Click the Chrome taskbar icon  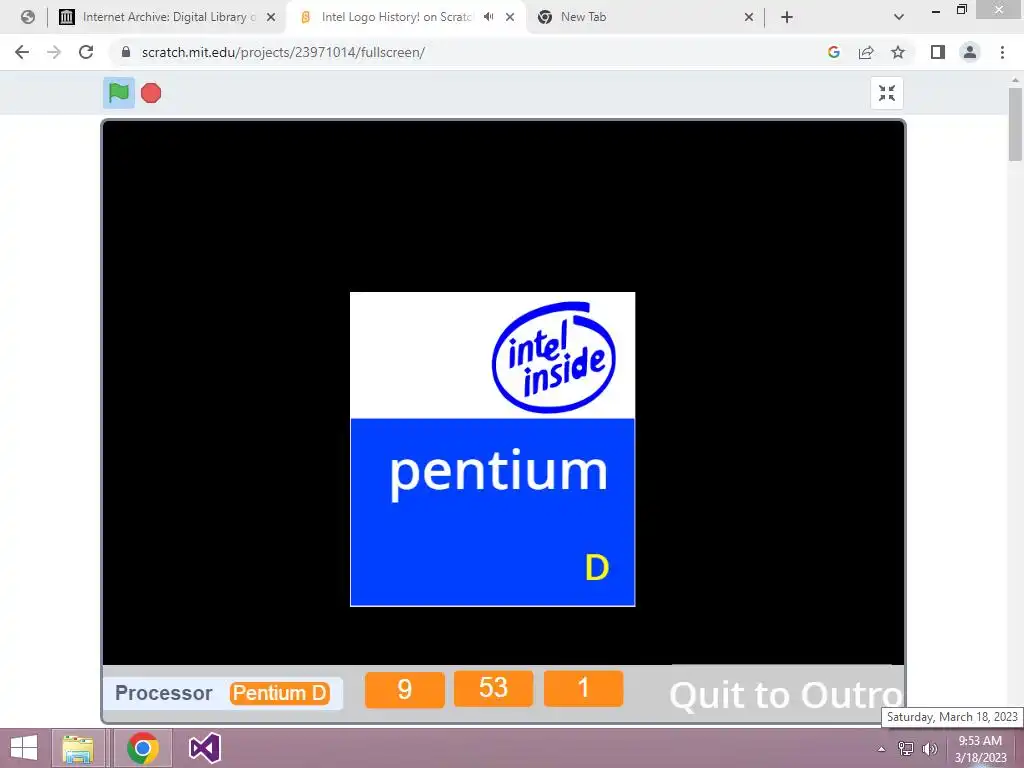pos(143,748)
